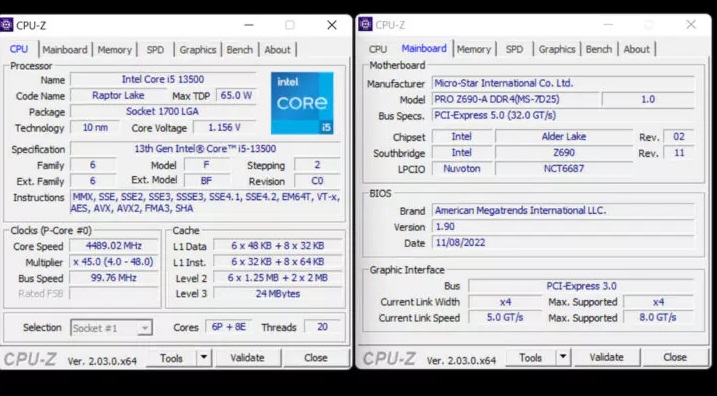
Task: Click the instructions field listing MMX, SSE
Action: pyautogui.click(x=205, y=203)
